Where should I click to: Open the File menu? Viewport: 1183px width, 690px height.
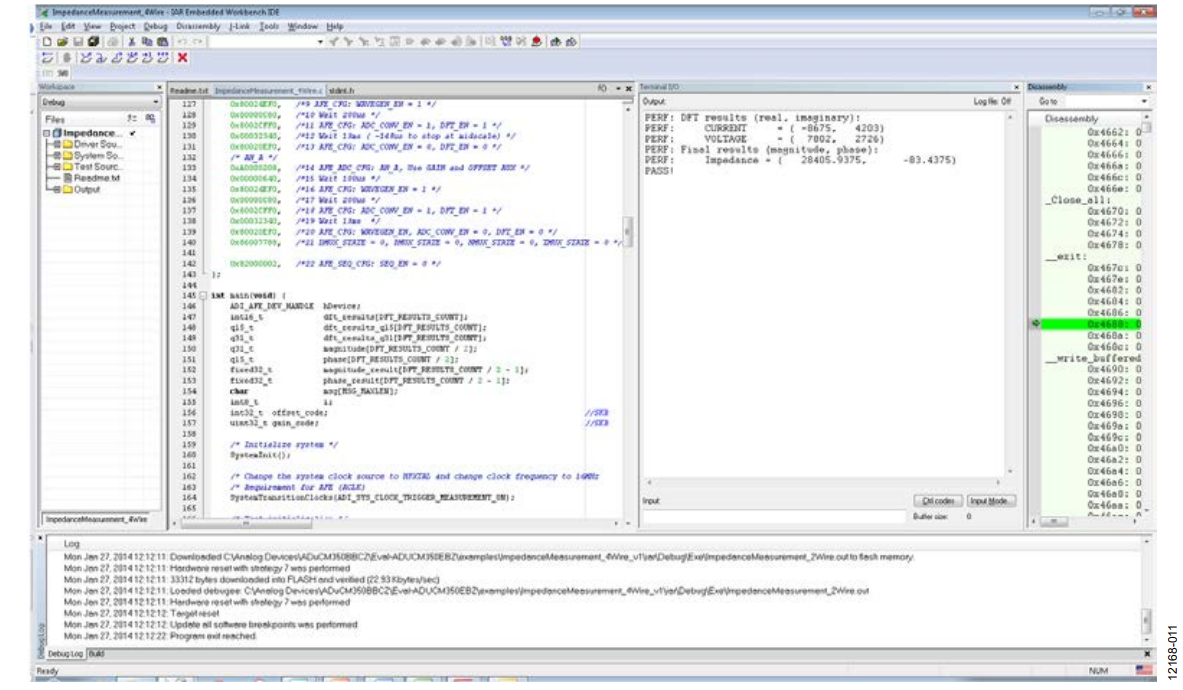(46, 26)
